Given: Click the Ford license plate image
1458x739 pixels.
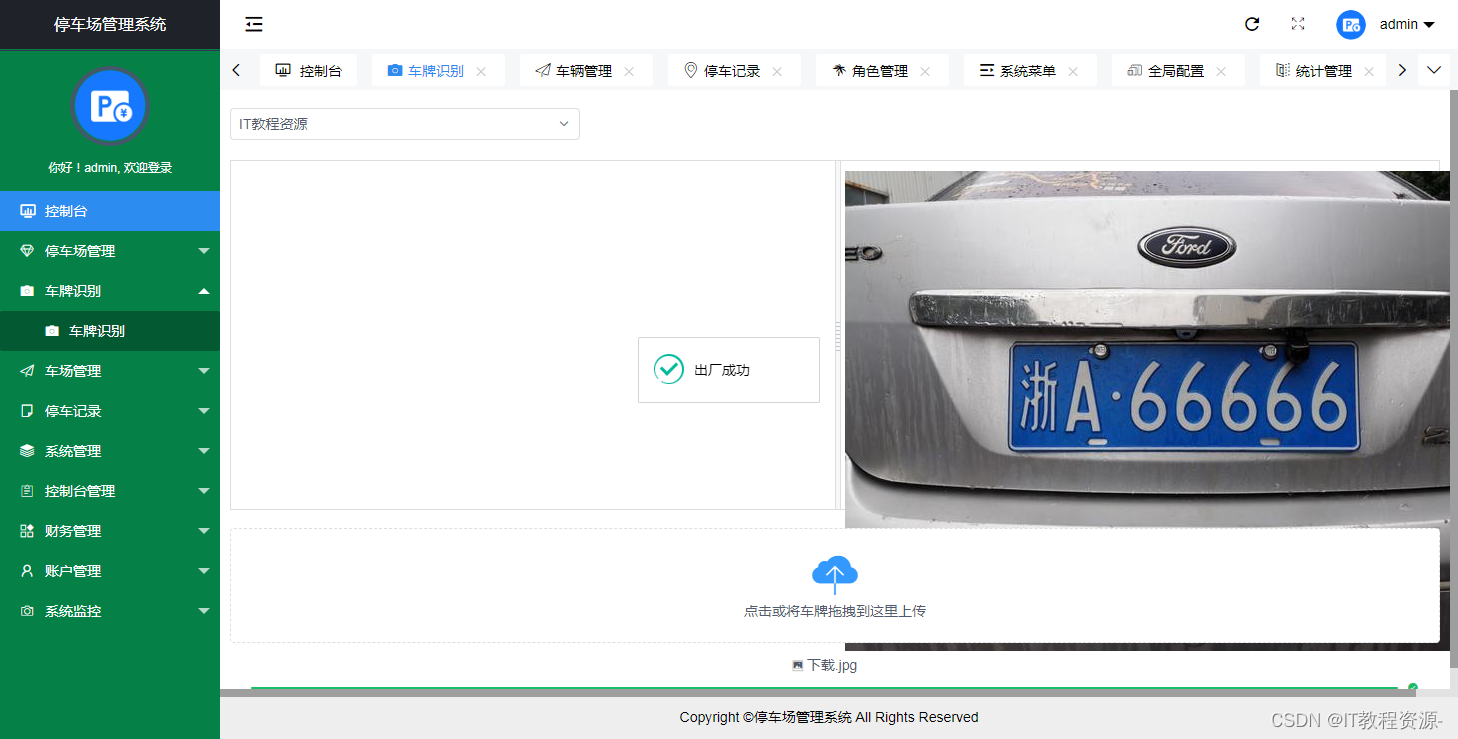Looking at the screenshot, I should 1147,410.
